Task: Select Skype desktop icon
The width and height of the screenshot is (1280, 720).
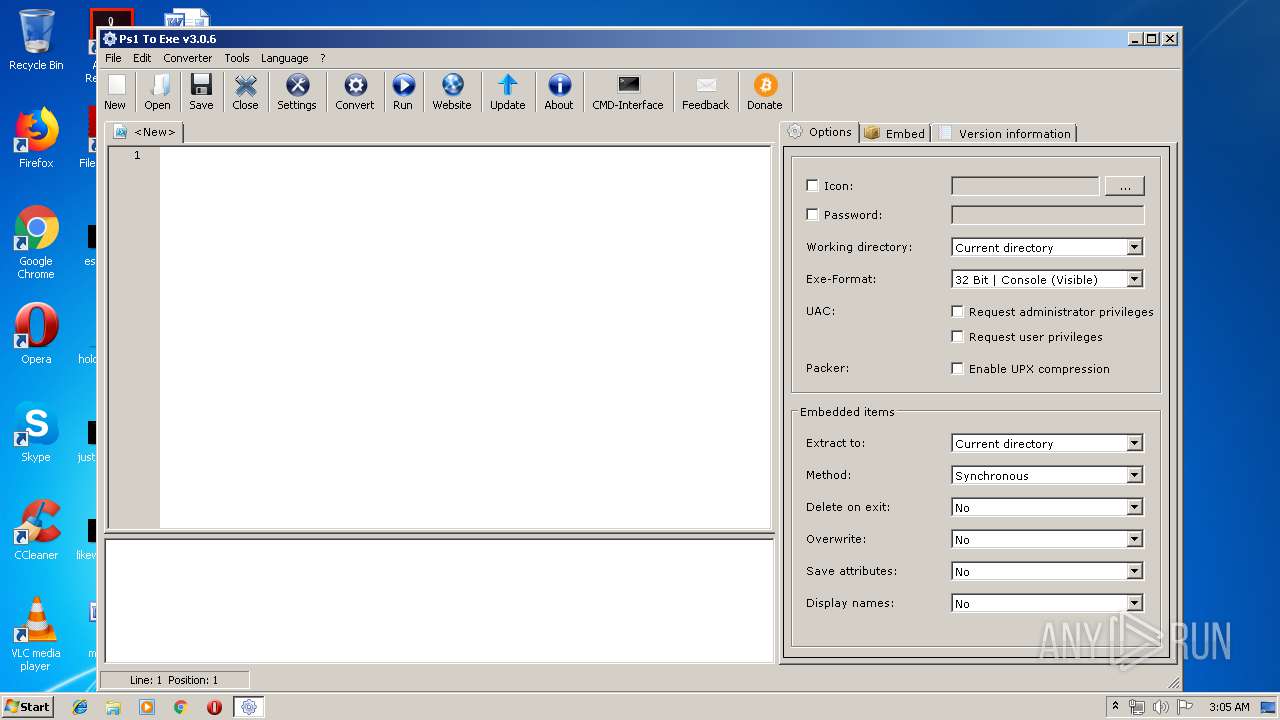Action: (36, 433)
